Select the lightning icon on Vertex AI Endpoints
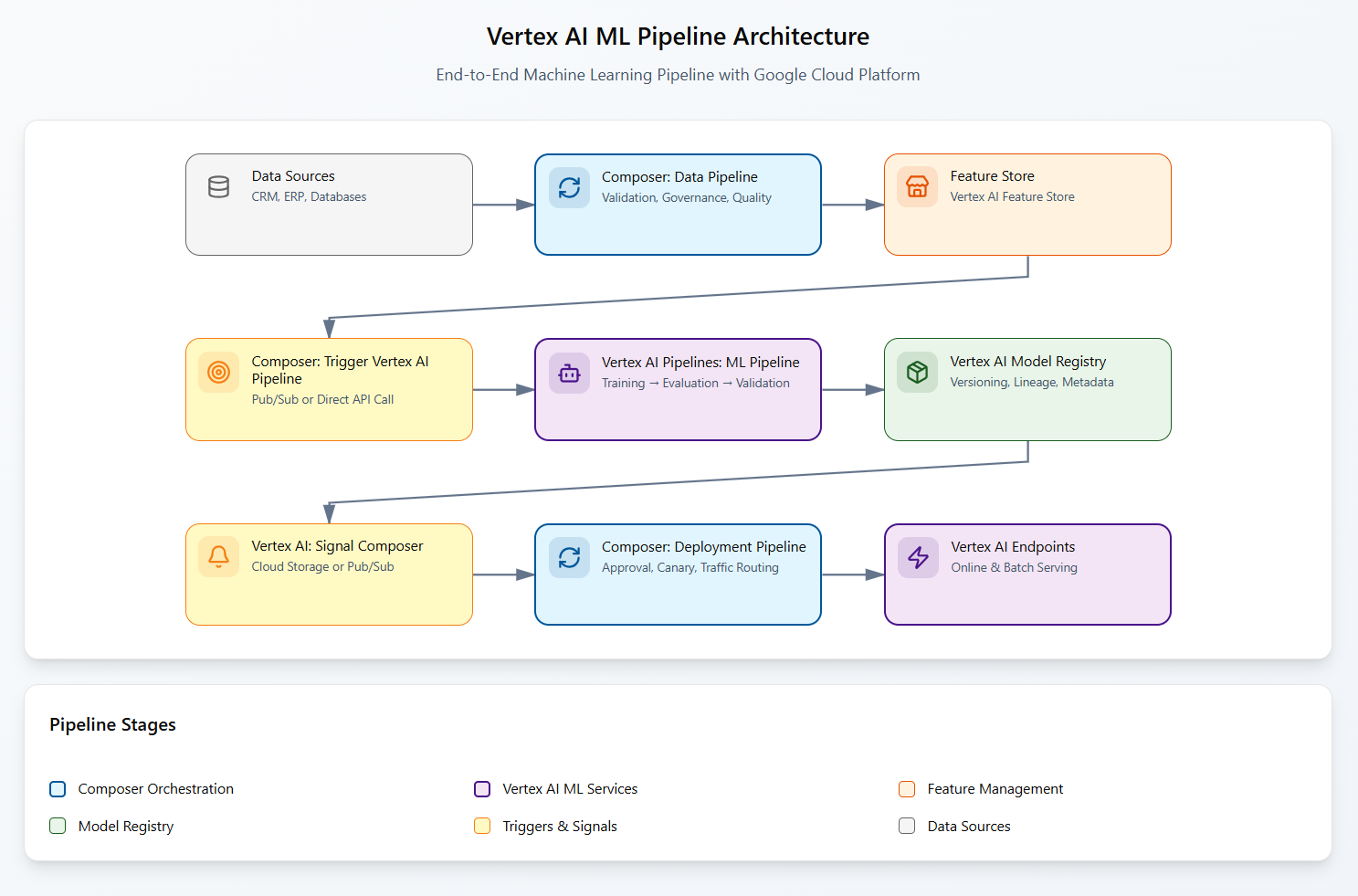The height and width of the screenshot is (896, 1358). pyautogui.click(x=917, y=556)
